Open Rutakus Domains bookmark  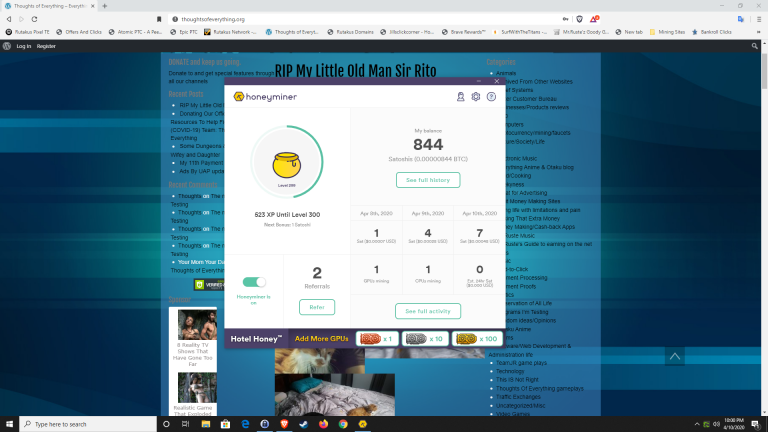tap(350, 32)
